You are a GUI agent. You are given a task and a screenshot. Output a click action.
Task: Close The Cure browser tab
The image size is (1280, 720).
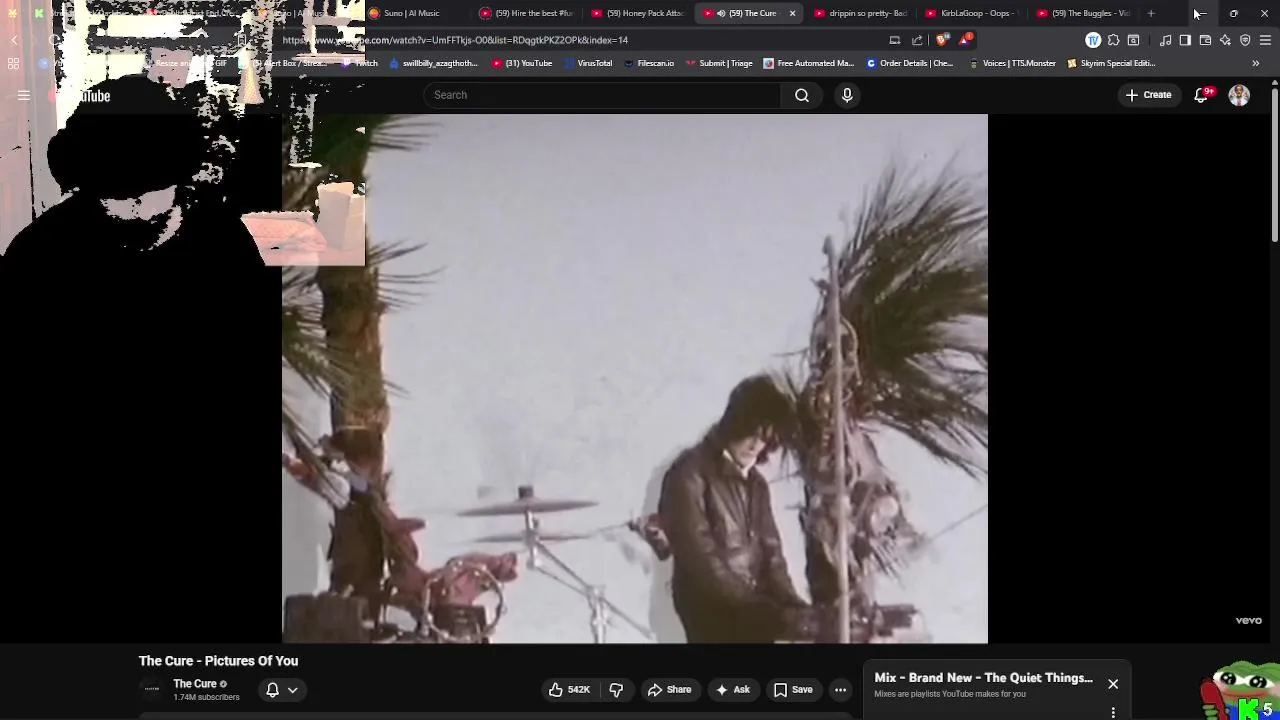(x=792, y=13)
